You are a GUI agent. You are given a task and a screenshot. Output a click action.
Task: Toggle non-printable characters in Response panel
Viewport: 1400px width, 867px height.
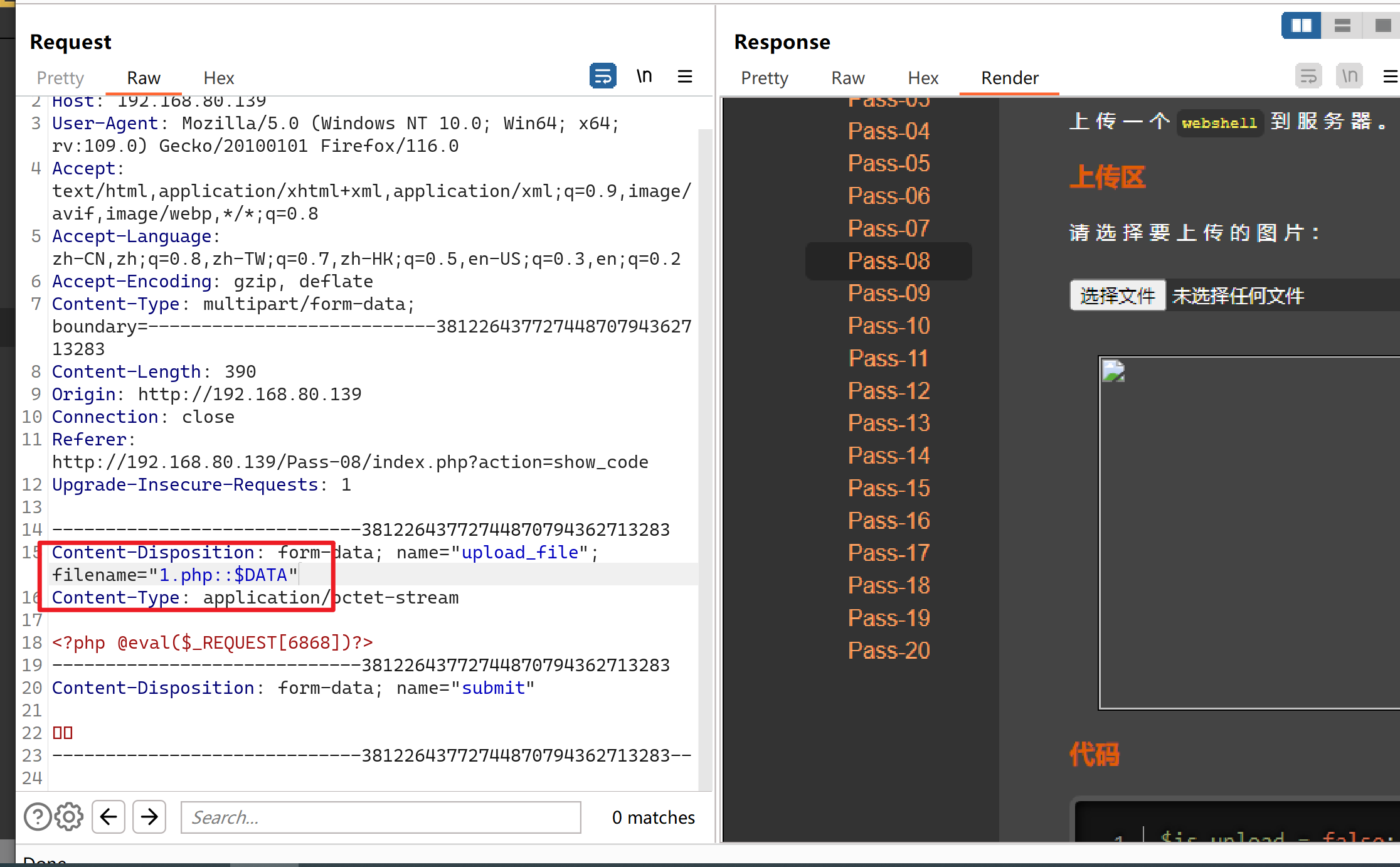[x=1350, y=77]
